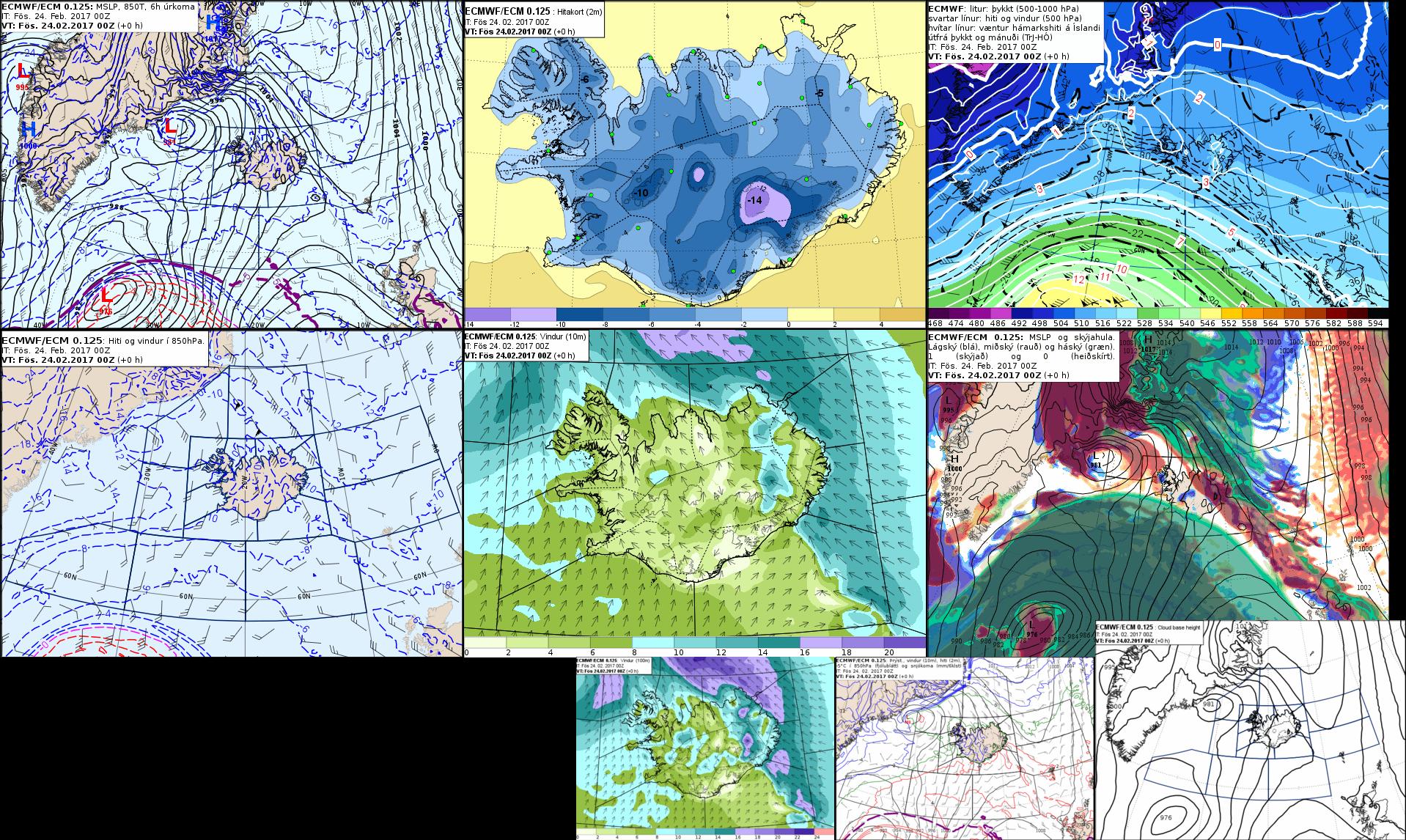Pick the purple 18 to 20 swatch in 10m wind legend
The width and height of the screenshot is (1406, 840).
pyautogui.click(x=863, y=642)
